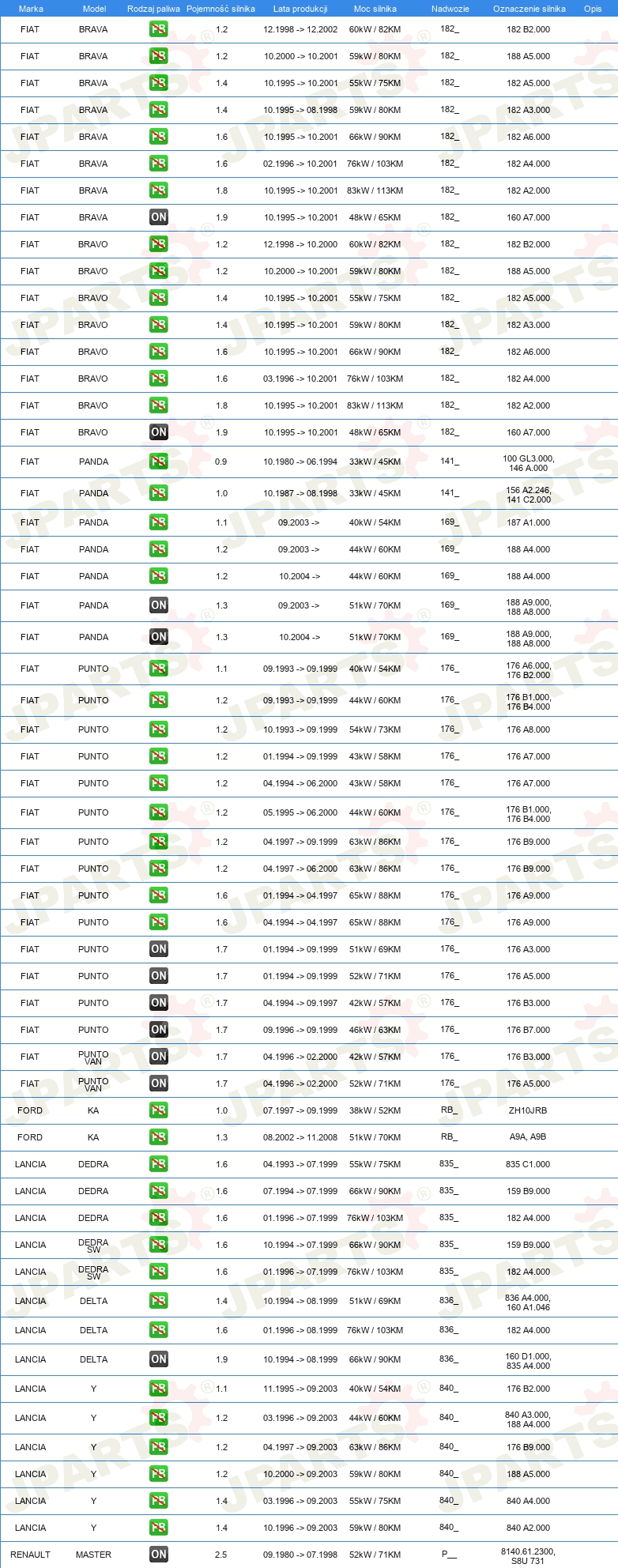Click engine capacity '0.9' cell
The image size is (618, 1568).
pos(221,462)
